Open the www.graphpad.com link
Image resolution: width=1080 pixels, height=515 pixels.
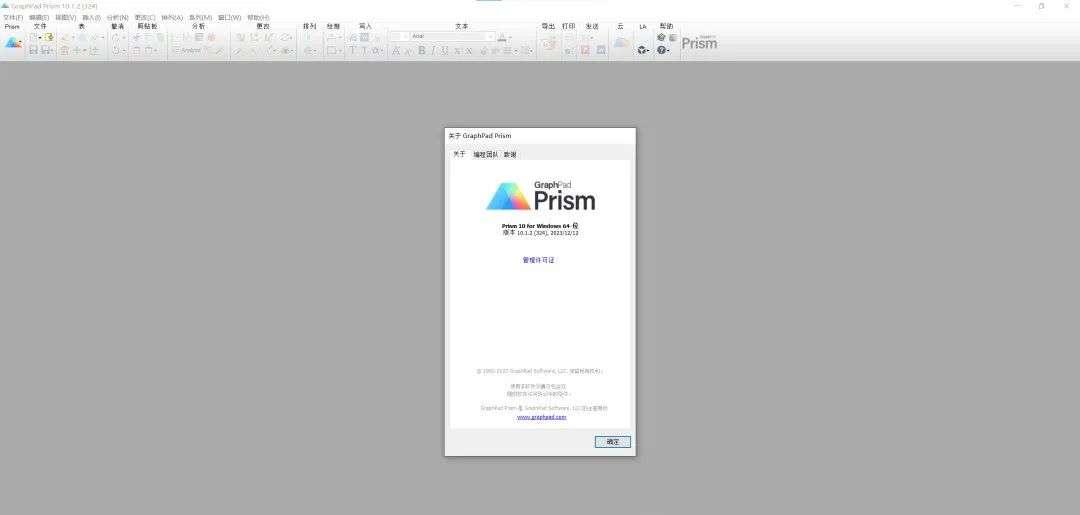pos(541,417)
